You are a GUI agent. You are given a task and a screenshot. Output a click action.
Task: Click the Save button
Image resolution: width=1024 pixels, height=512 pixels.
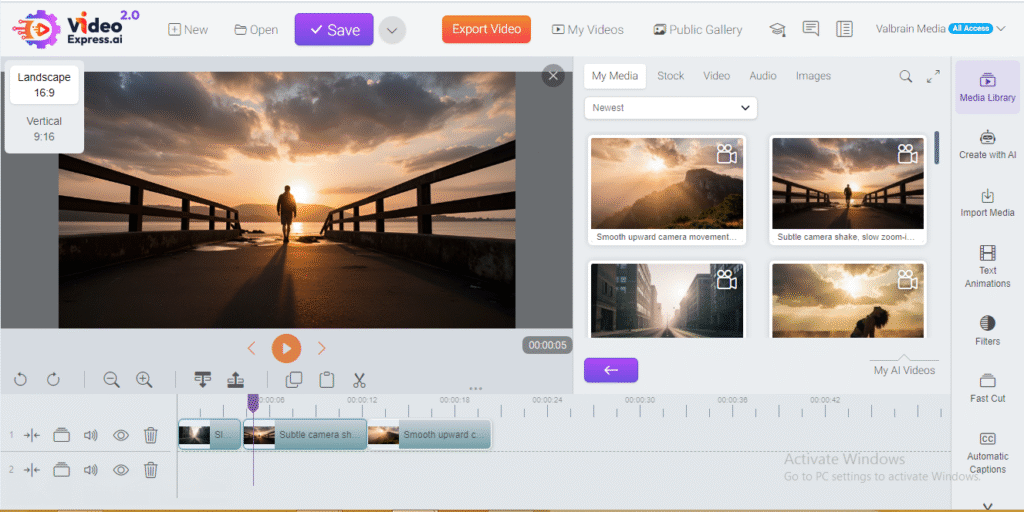point(334,29)
